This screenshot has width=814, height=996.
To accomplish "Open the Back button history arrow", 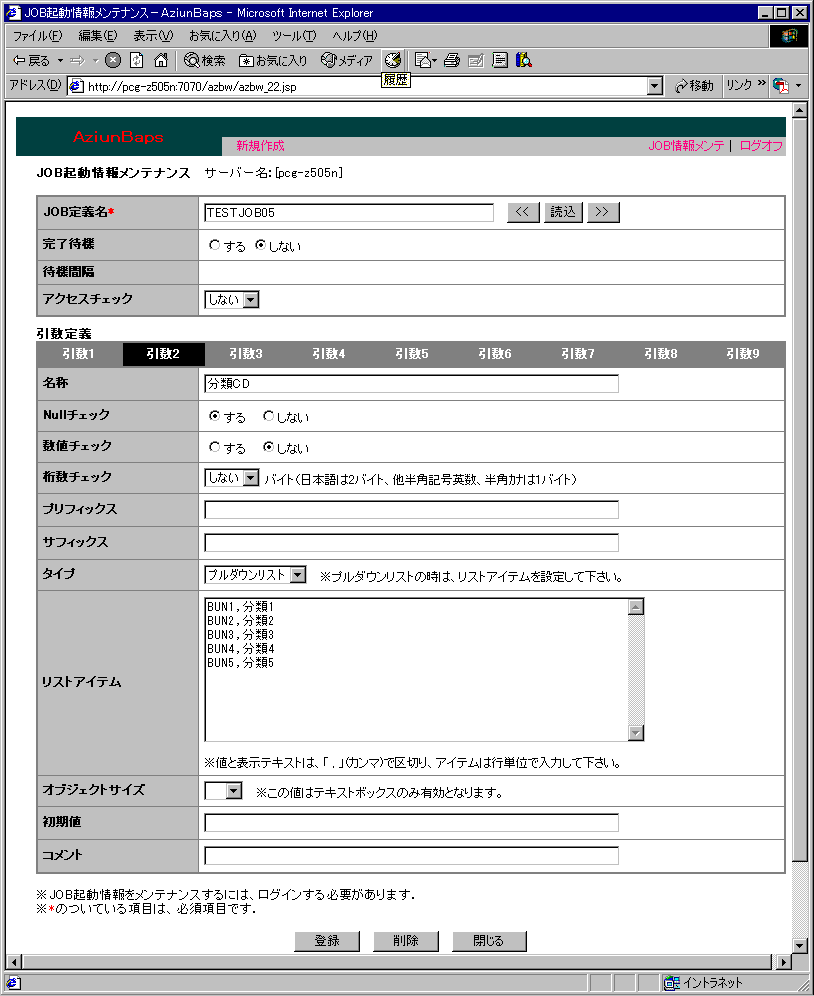I will pos(60,60).
